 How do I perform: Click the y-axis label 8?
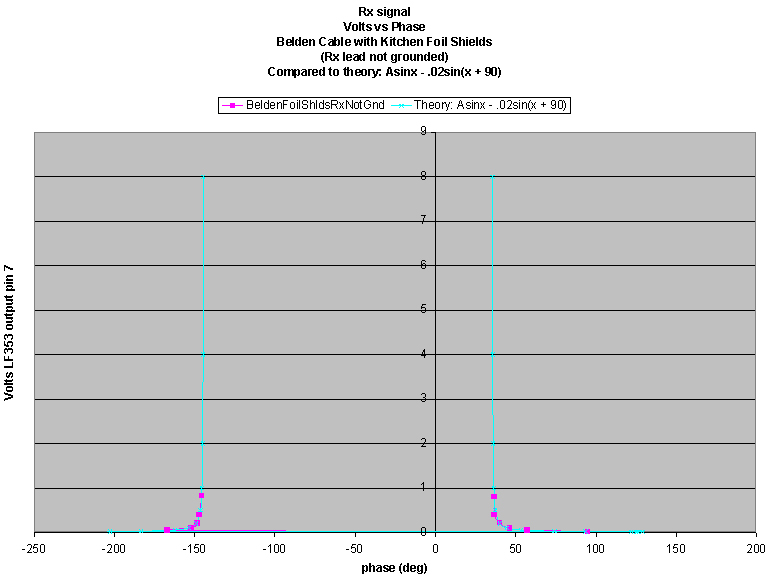click(423, 176)
